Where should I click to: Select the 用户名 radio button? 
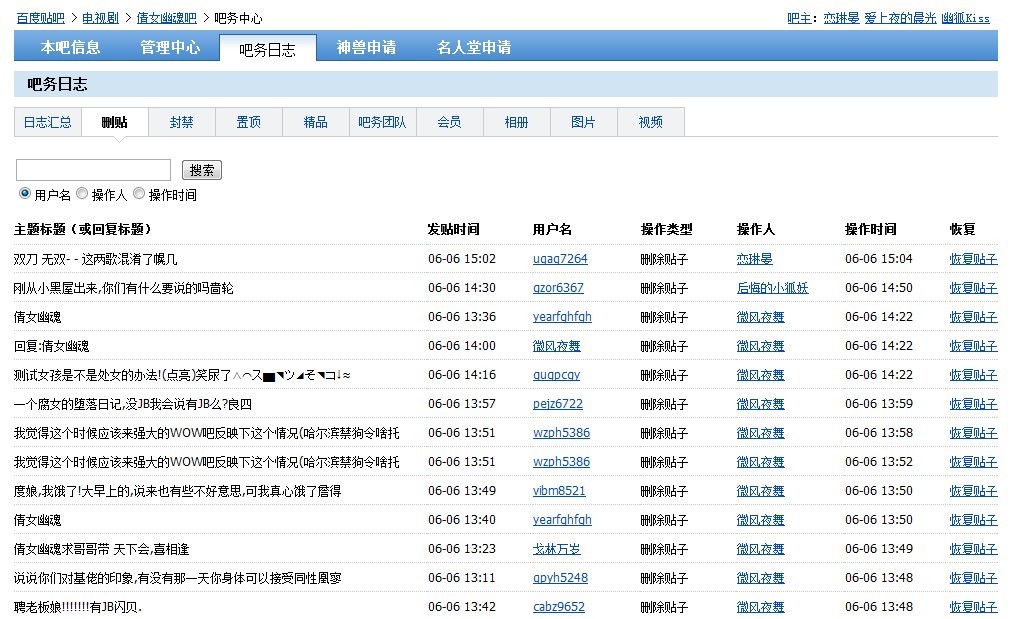click(x=25, y=193)
